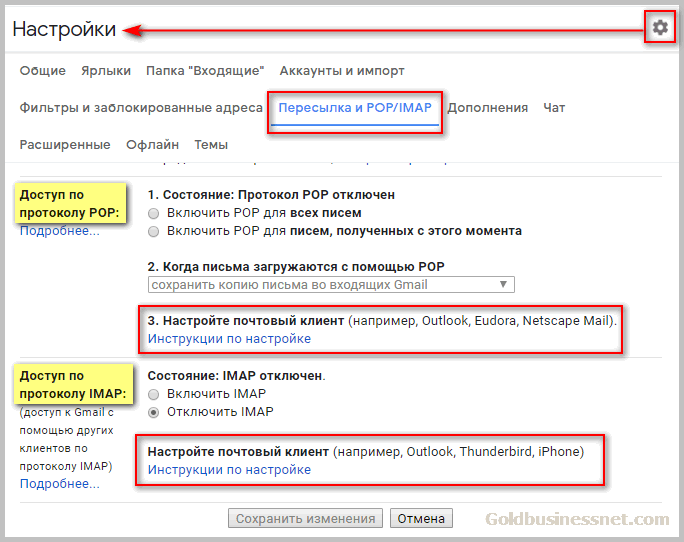Click the Сохранить изменения button
Image resolution: width=684 pixels, height=542 pixels.
pyautogui.click(x=305, y=518)
